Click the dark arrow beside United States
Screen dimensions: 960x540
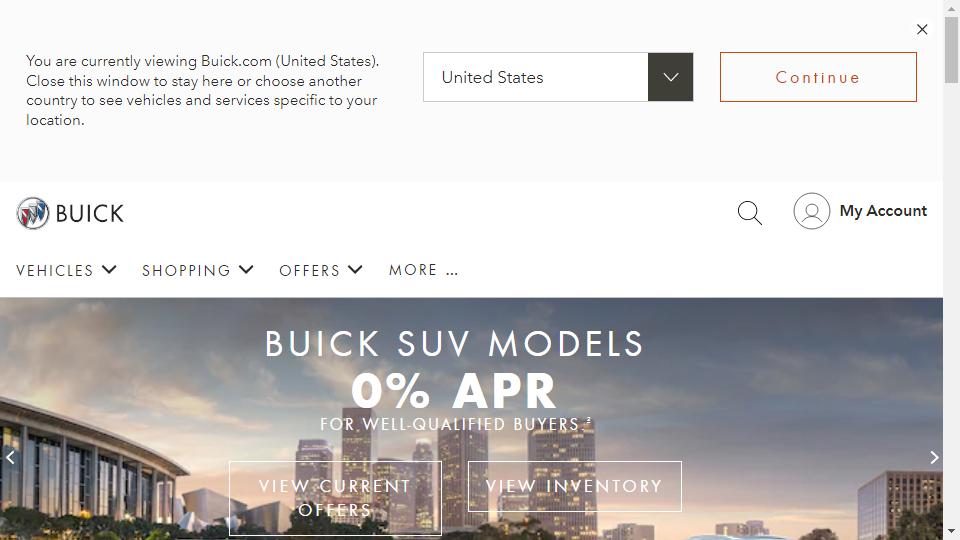(670, 77)
